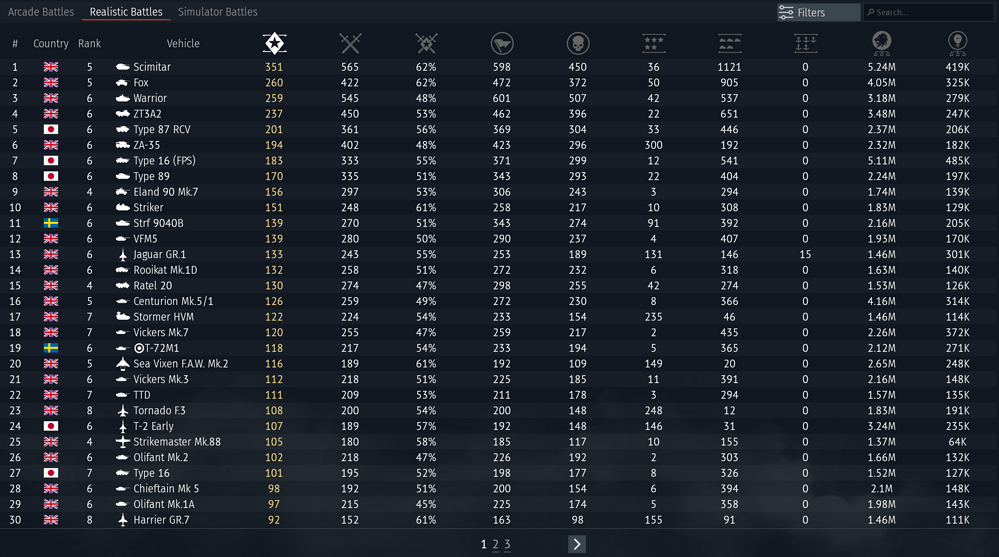Screen dimensions: 999x557
Task: Sort by the crossed swords with star column
Action: tap(426, 43)
